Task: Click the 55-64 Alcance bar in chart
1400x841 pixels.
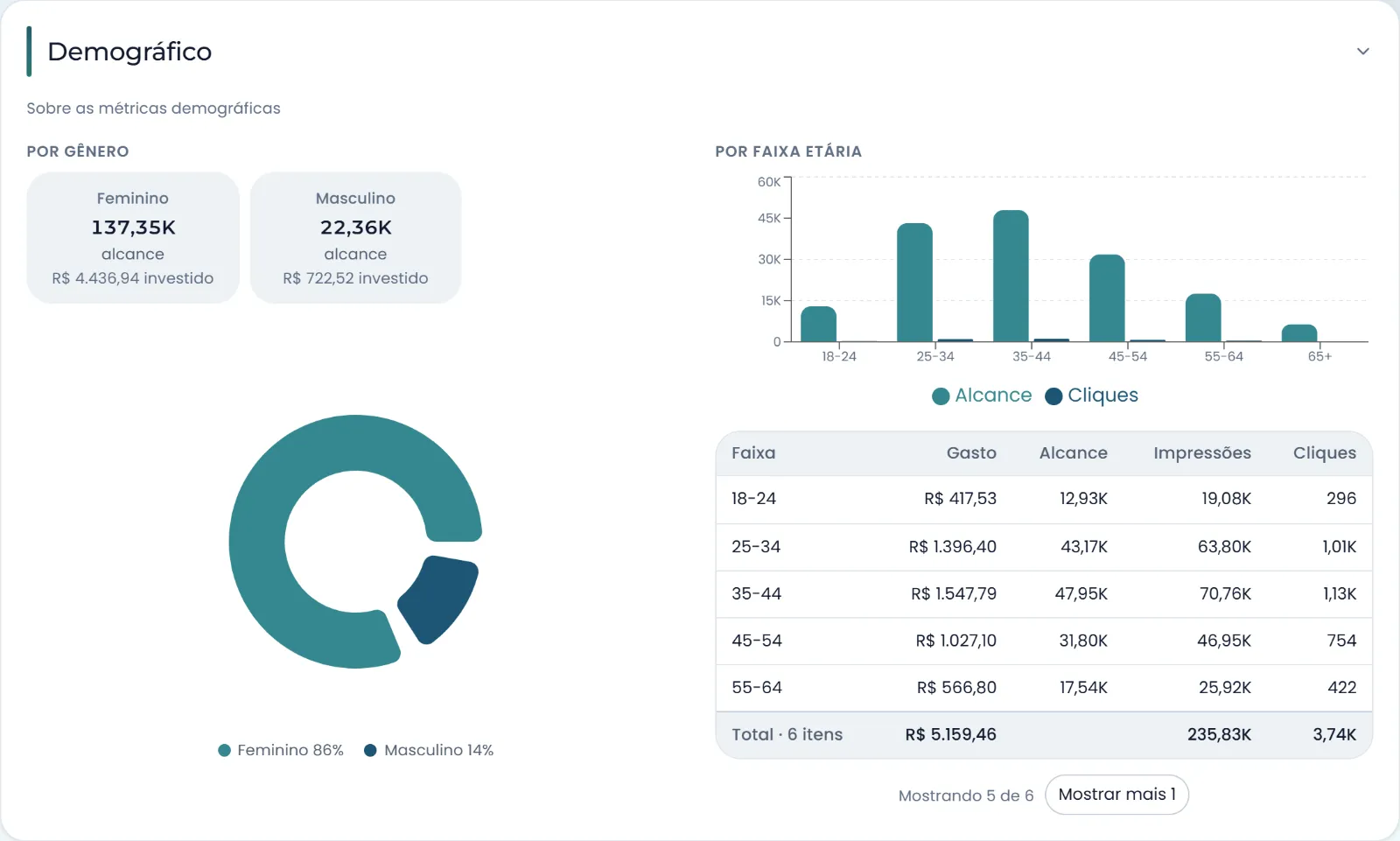Action: click(x=1203, y=318)
